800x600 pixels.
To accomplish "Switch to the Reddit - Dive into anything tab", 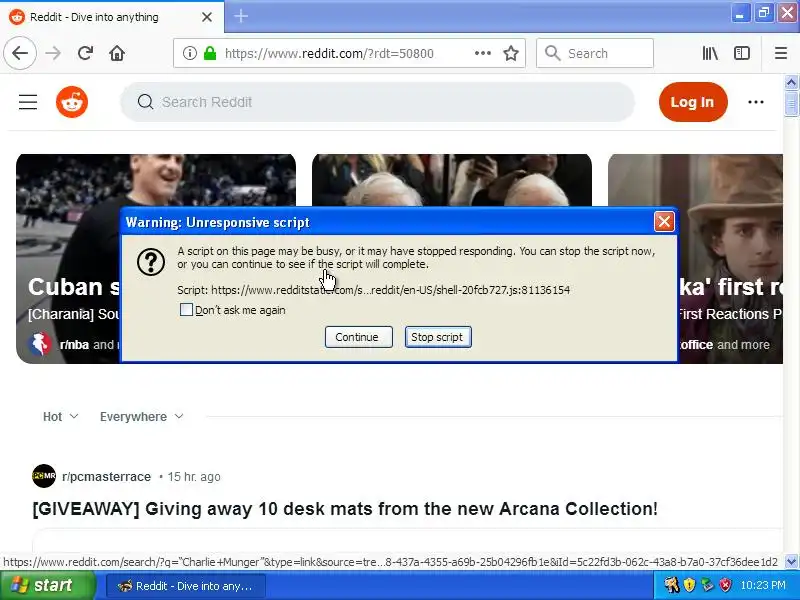I will pyautogui.click(x=111, y=17).
